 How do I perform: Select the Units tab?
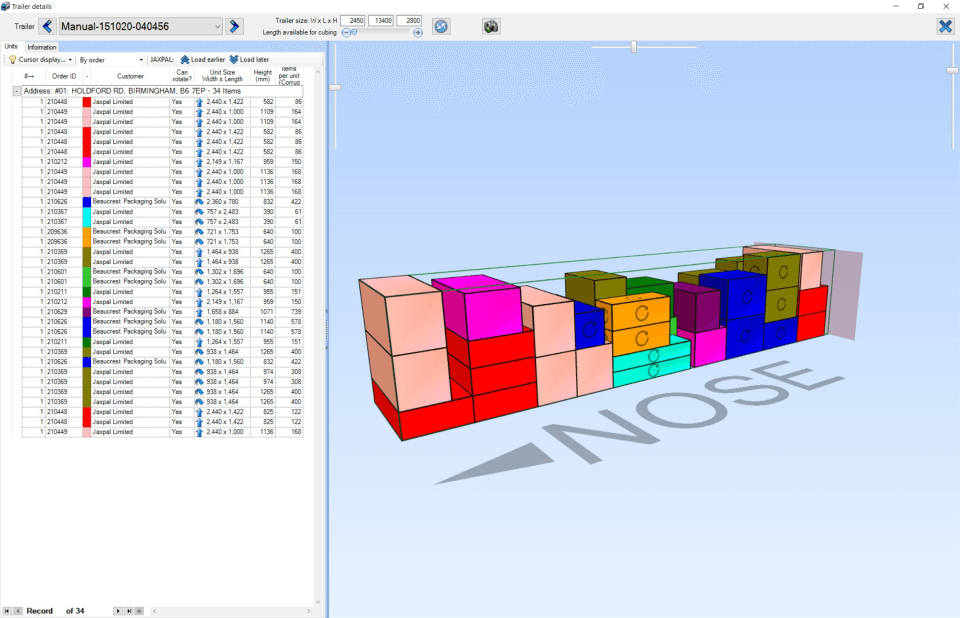click(x=11, y=47)
